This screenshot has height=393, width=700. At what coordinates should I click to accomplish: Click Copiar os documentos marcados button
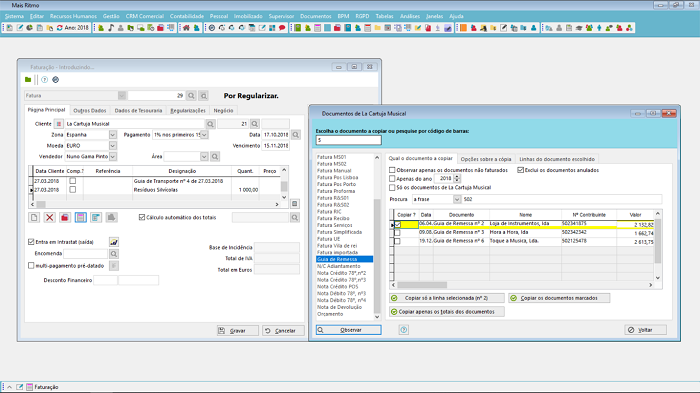pyautogui.click(x=559, y=298)
